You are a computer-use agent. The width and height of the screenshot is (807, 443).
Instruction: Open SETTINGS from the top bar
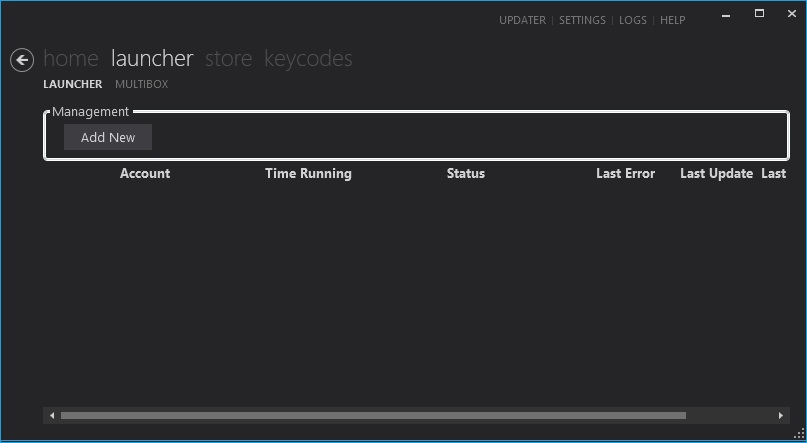click(x=582, y=20)
